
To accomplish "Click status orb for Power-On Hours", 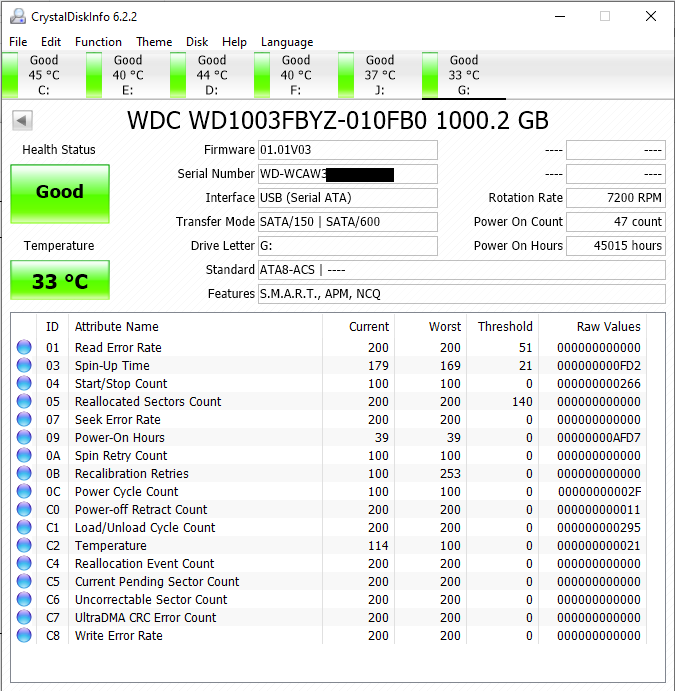I will (24, 438).
